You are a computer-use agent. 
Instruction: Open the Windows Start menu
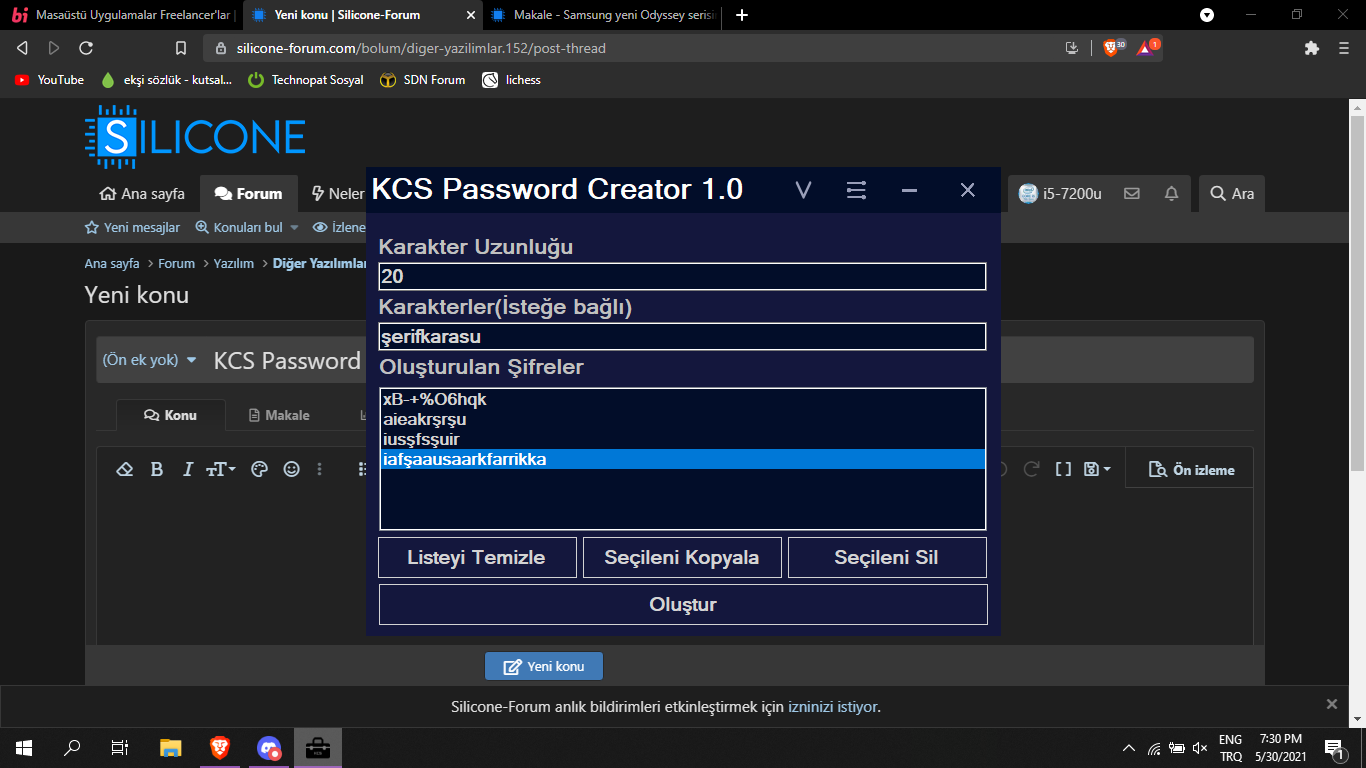click(x=24, y=747)
